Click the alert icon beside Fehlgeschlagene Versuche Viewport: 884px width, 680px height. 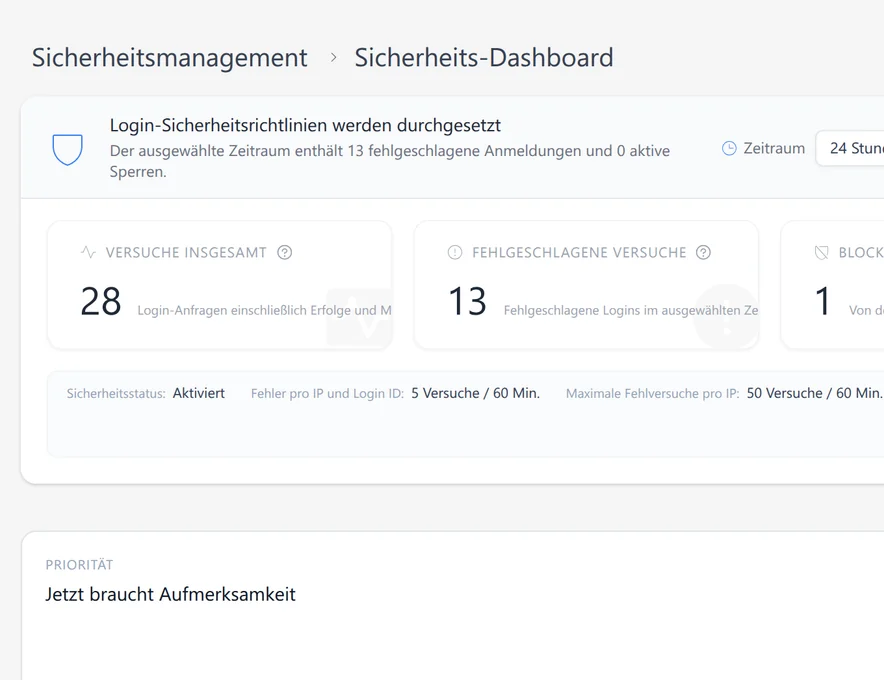455,252
